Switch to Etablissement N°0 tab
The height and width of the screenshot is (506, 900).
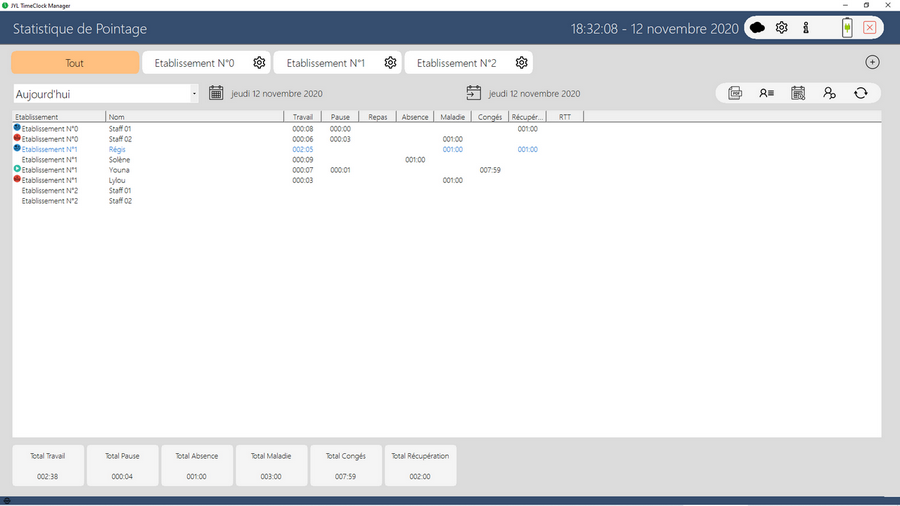(195, 63)
